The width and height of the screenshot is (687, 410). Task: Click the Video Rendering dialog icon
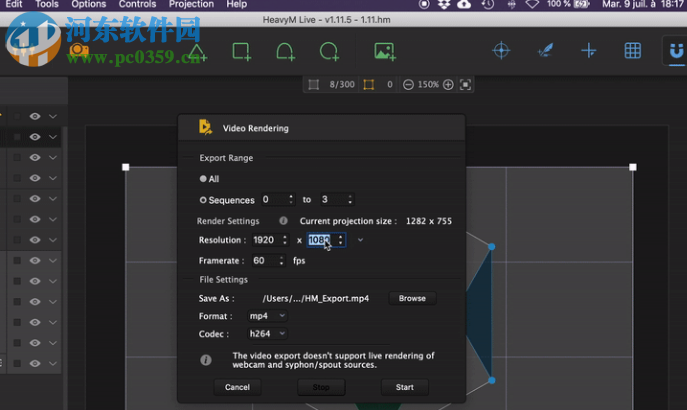[205, 127]
